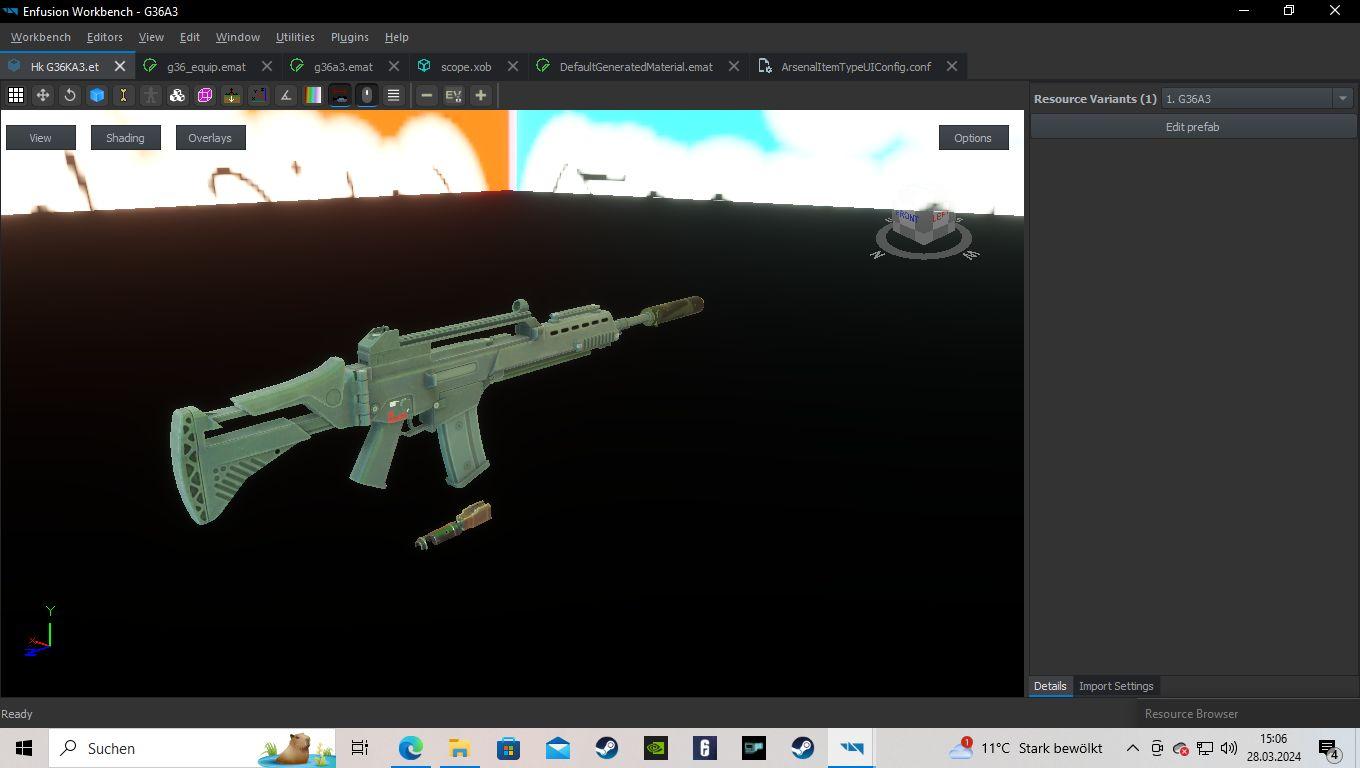
Task: Close the Hk G36KA3.et tab
Action: coord(120,66)
